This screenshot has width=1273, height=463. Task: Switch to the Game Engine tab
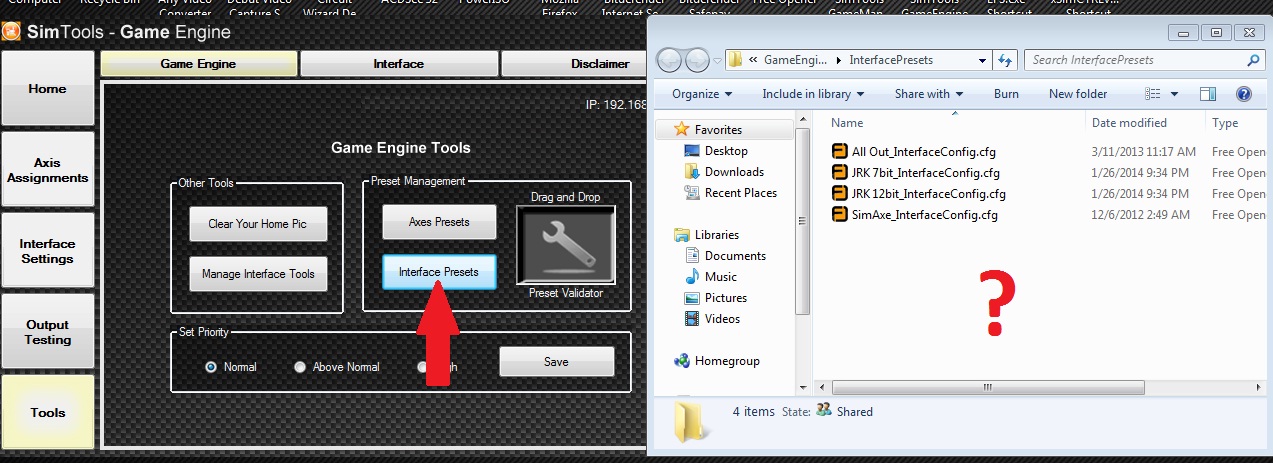point(198,64)
